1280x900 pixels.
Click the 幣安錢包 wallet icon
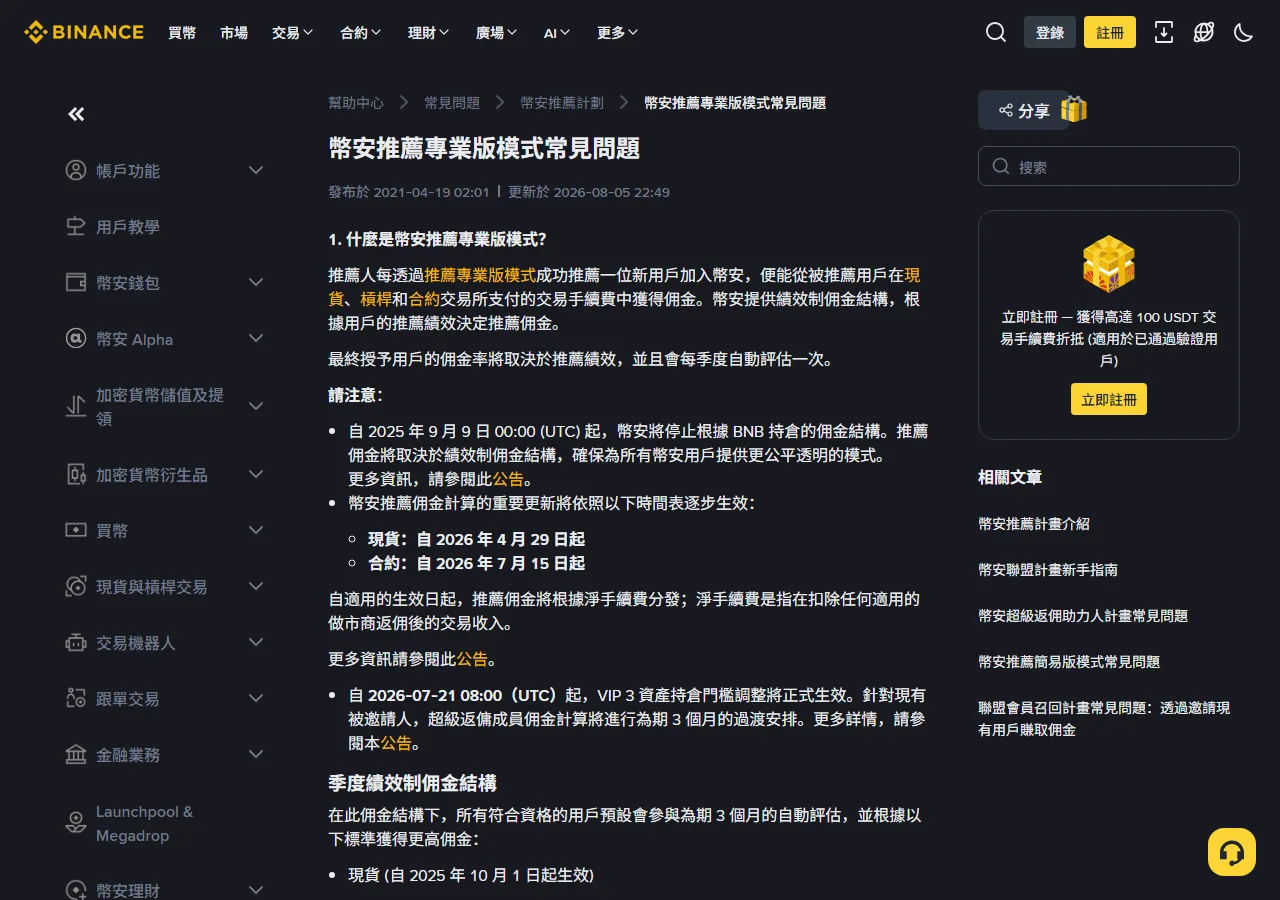76,282
